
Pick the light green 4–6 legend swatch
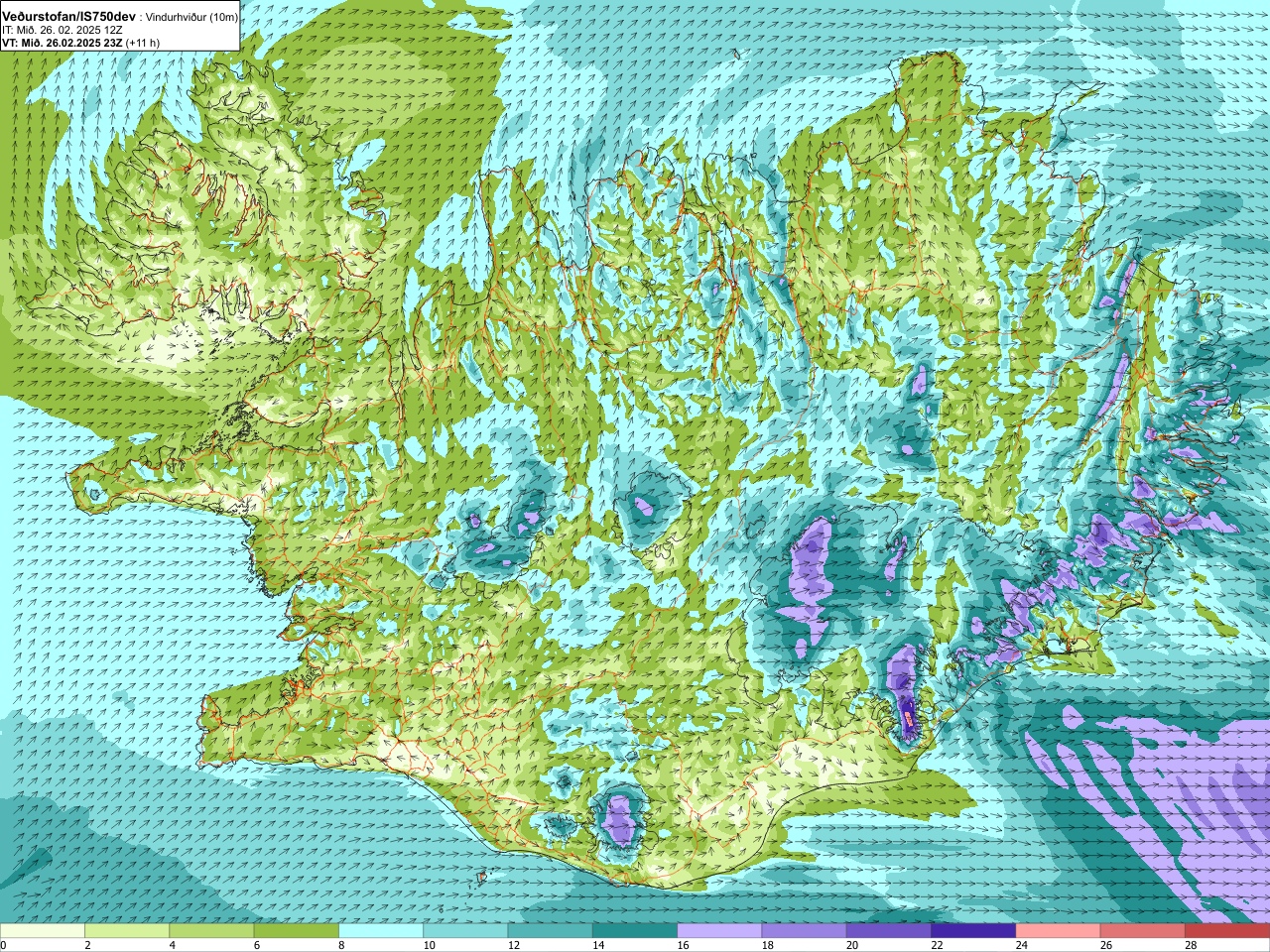point(211,931)
